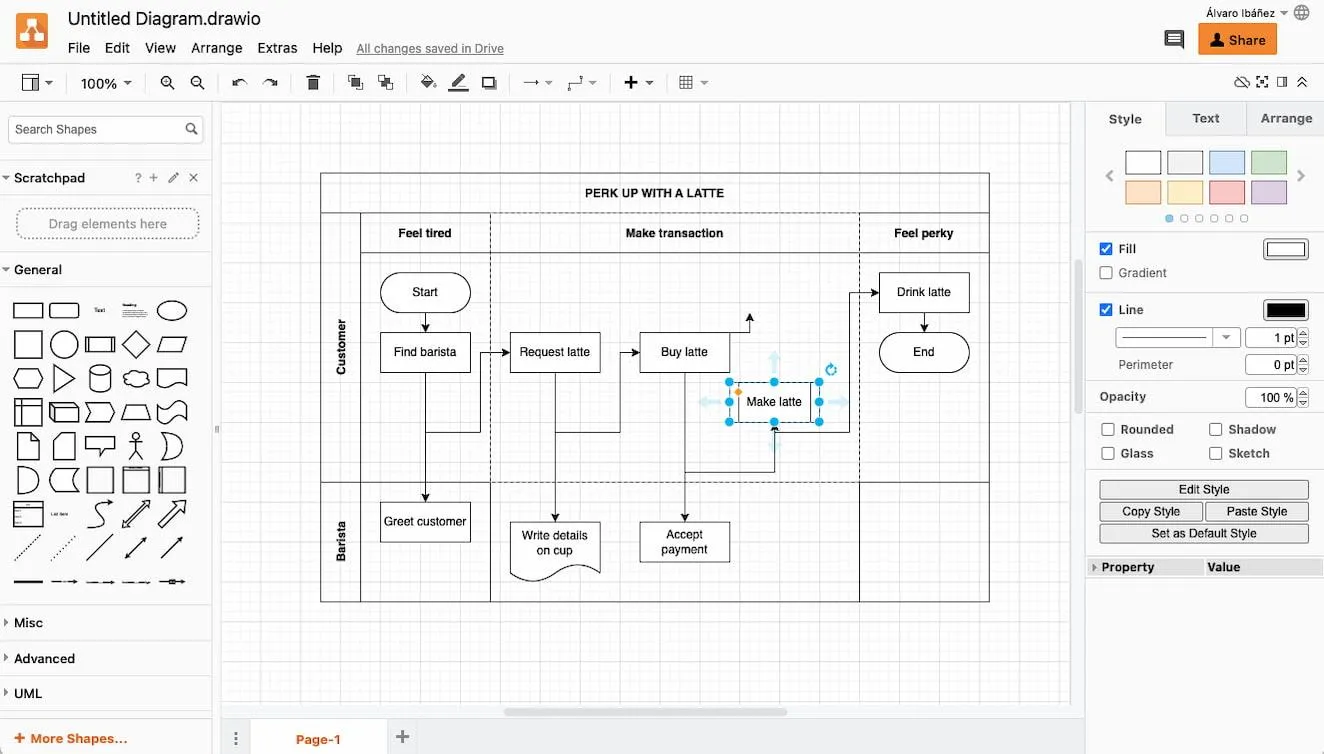Viewport: 1324px width, 754px height.
Task: Open the More Shapes link
Action: 71,739
